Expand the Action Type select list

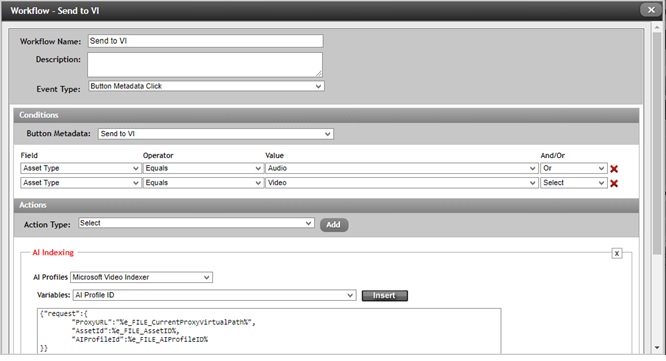196,223
